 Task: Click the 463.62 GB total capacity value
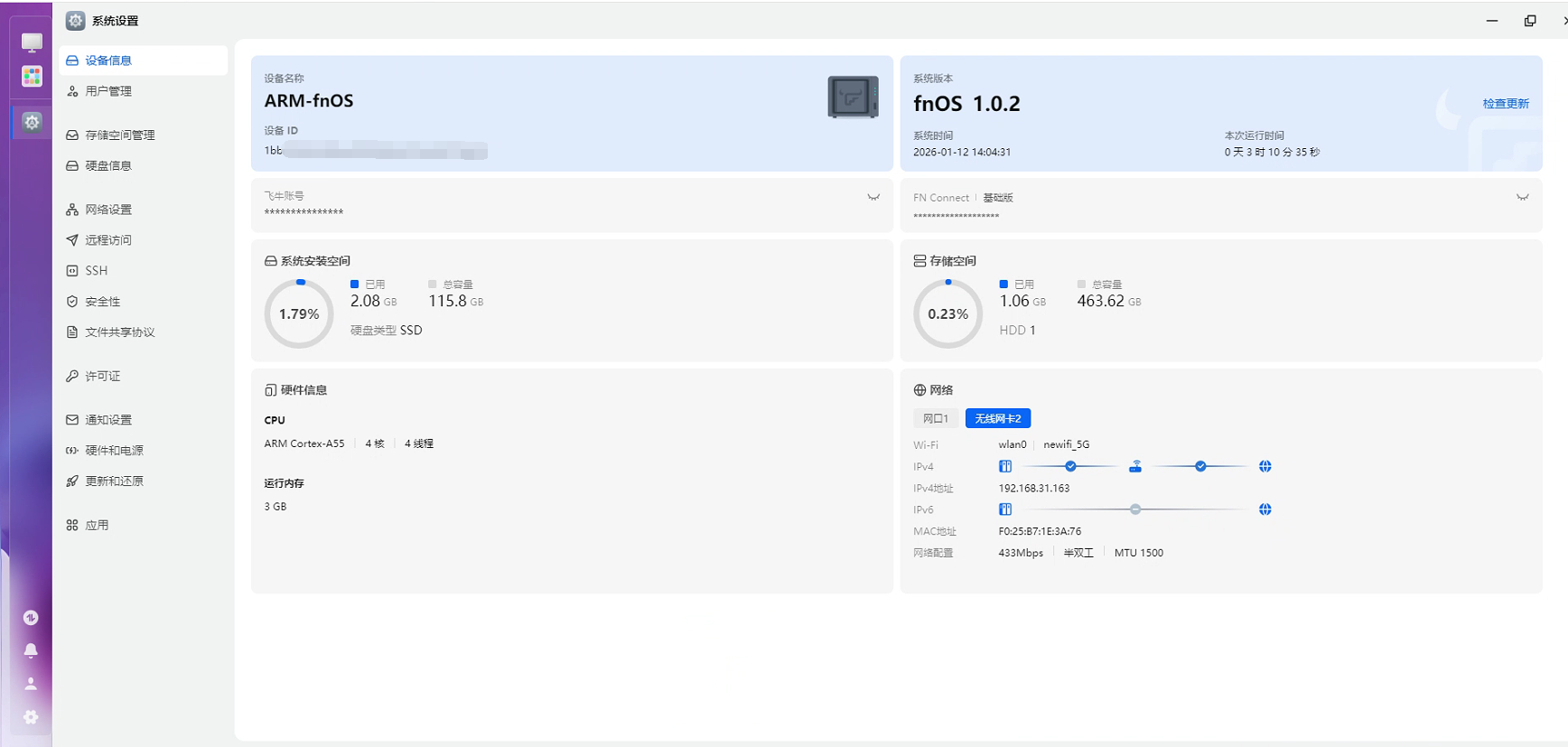pos(1109,302)
